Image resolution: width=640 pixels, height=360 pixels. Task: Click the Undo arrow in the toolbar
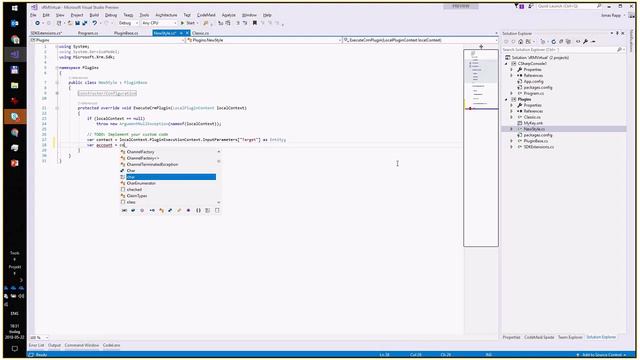[x=95, y=23]
